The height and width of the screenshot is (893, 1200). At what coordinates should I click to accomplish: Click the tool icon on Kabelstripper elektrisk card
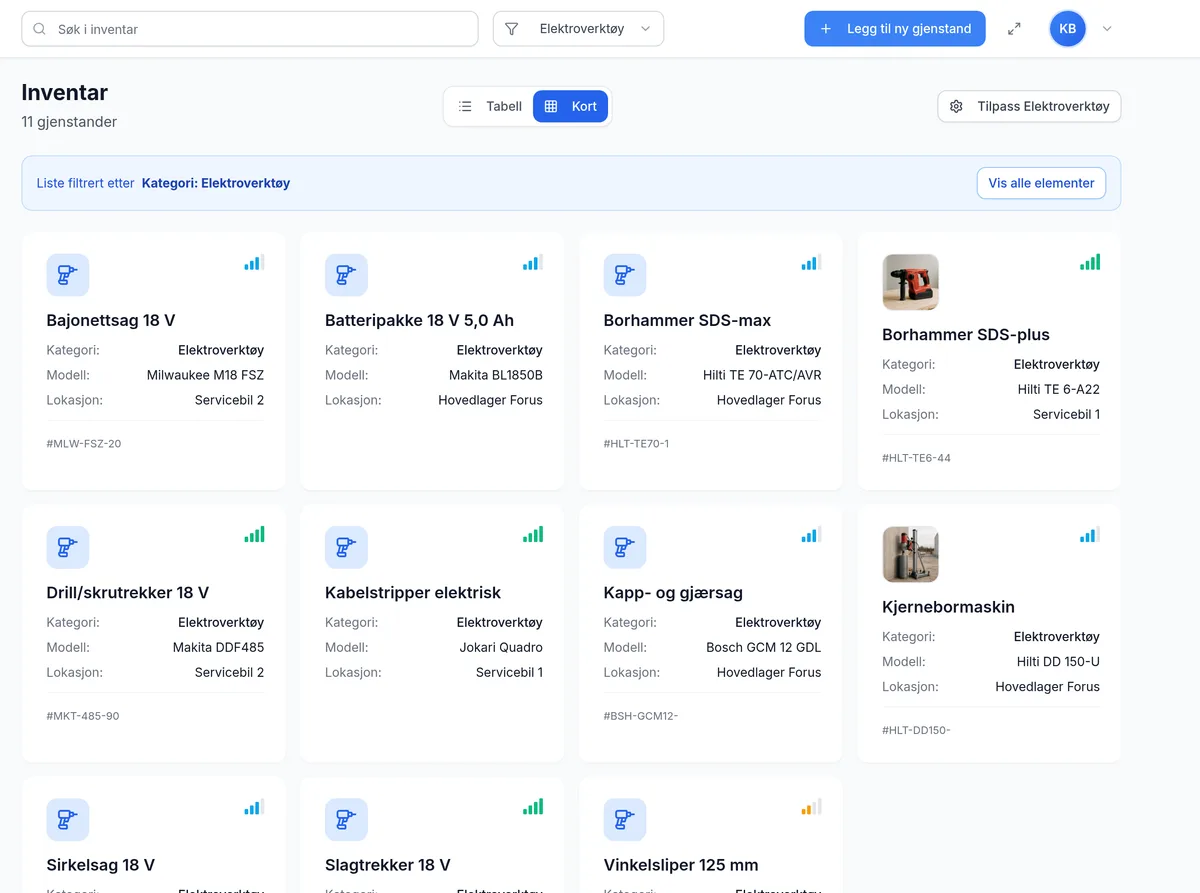(346, 547)
